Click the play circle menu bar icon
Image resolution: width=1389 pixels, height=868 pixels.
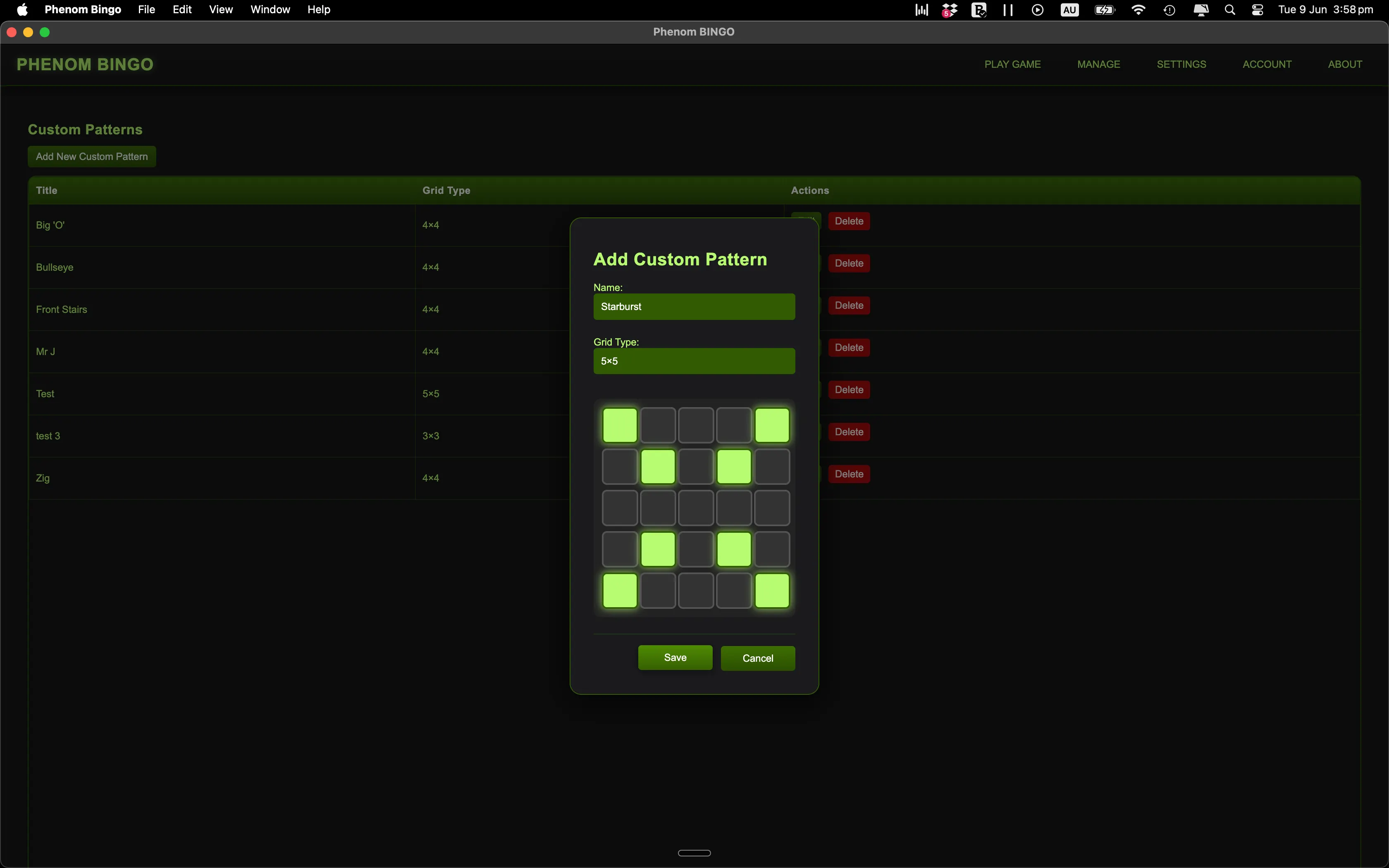[x=1037, y=10]
